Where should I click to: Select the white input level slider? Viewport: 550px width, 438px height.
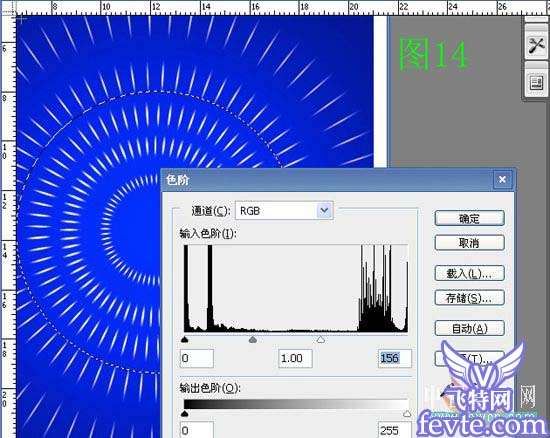tap(320, 339)
